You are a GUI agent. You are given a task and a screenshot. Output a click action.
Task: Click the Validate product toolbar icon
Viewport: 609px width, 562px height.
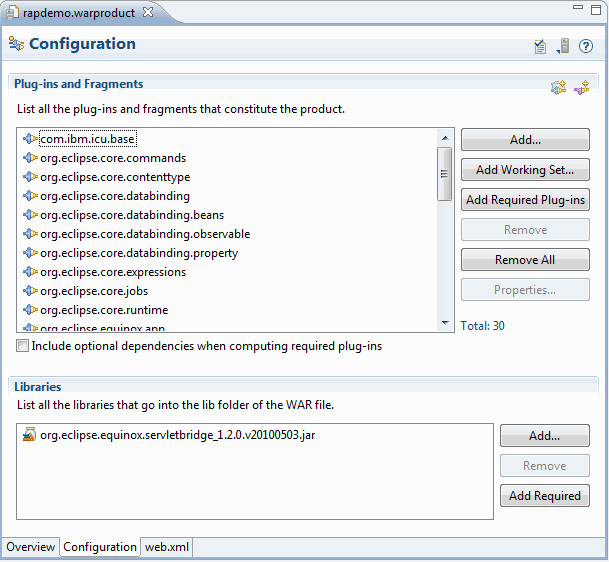point(540,47)
